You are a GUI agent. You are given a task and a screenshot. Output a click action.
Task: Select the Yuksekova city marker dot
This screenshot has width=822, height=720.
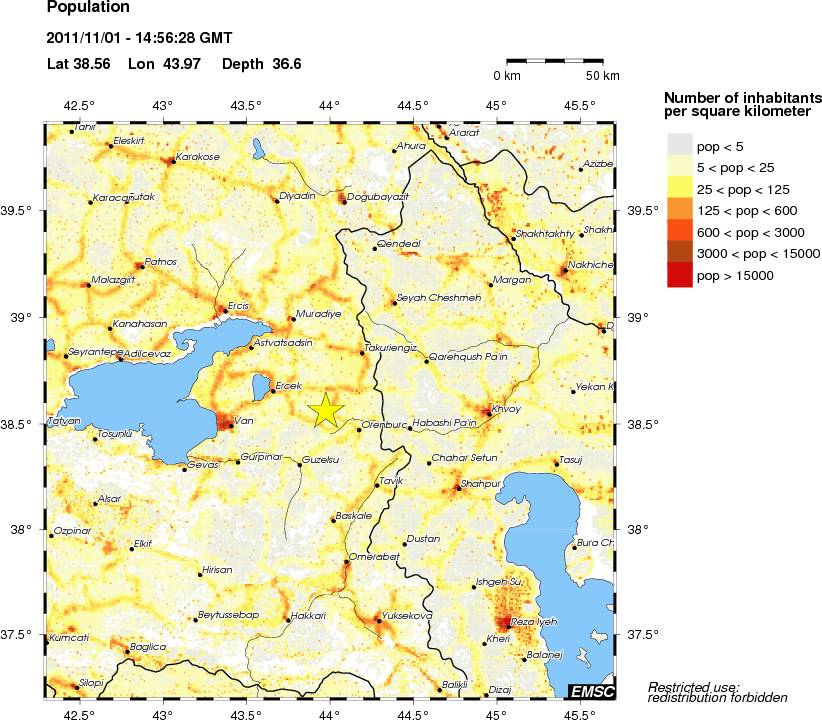[x=378, y=621]
